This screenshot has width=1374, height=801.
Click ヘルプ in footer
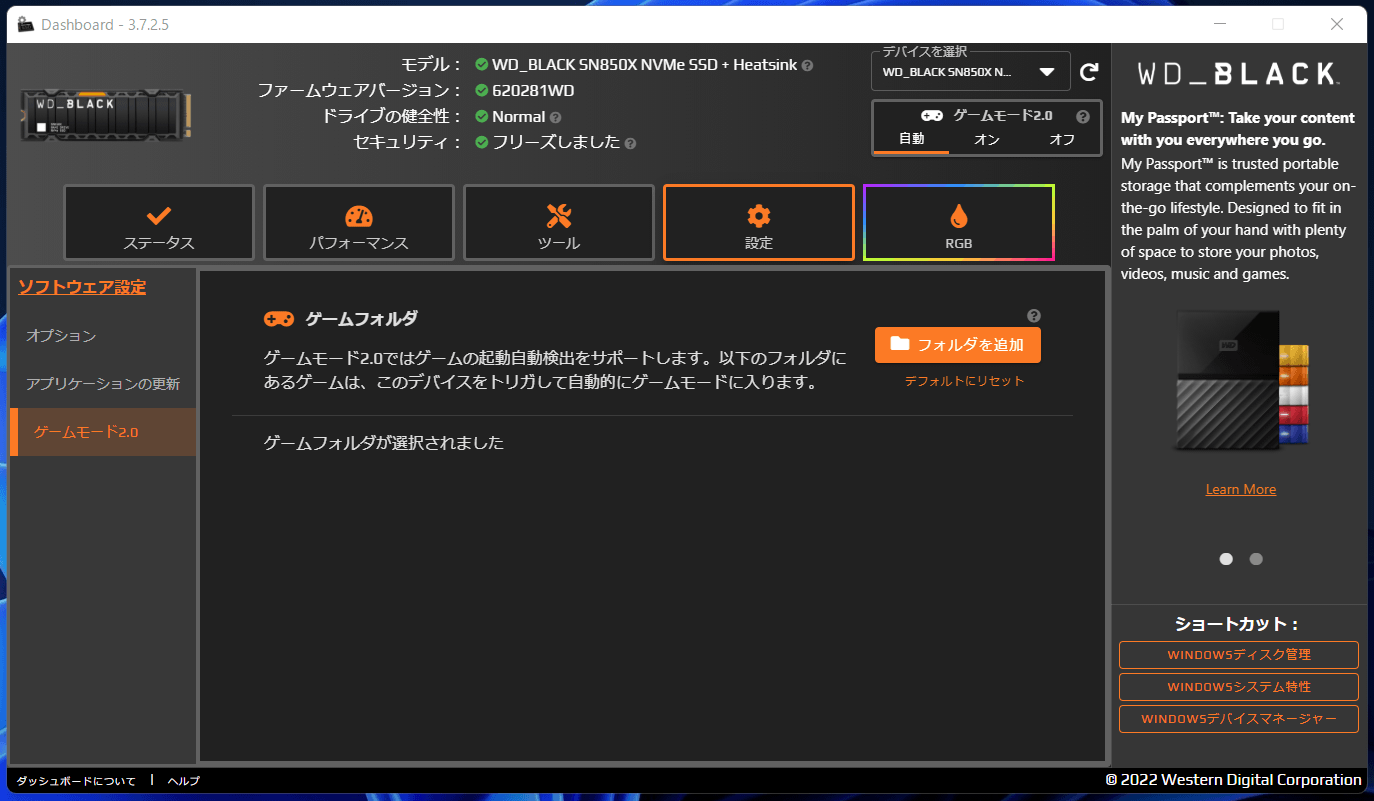coord(183,781)
